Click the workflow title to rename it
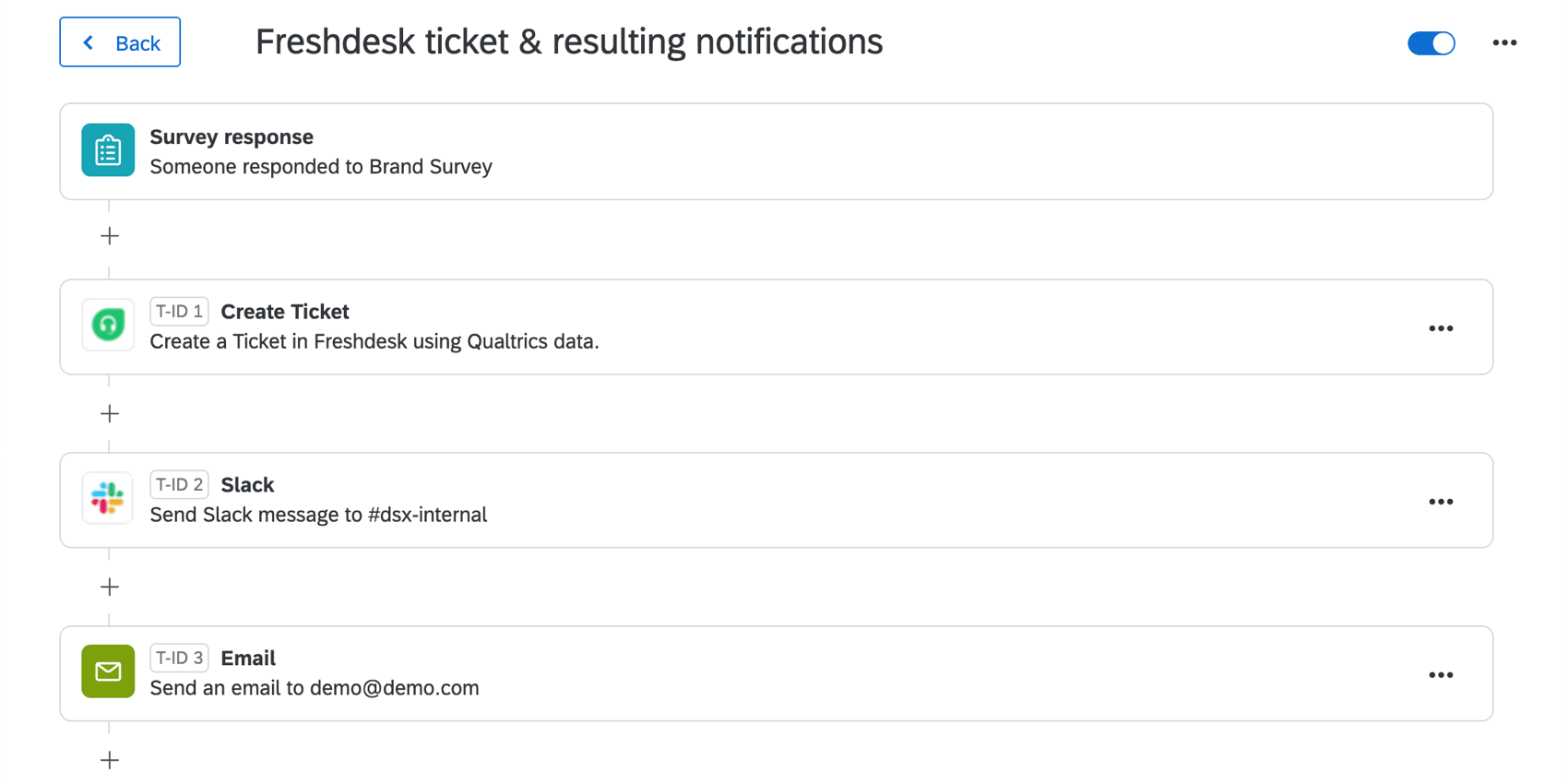 click(569, 42)
